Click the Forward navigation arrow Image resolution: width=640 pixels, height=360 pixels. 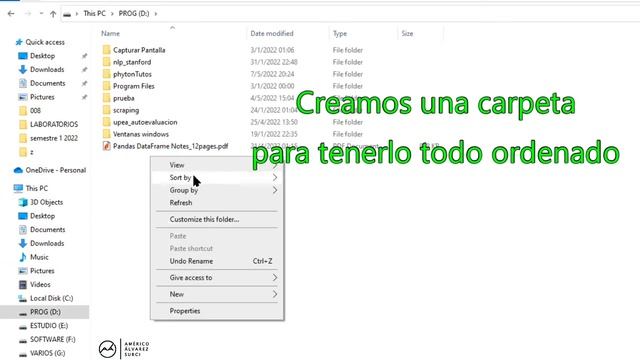click(x=28, y=13)
